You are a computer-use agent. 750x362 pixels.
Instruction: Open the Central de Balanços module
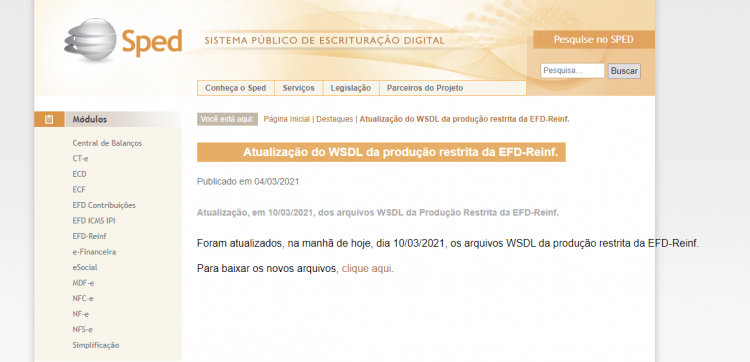click(x=107, y=143)
